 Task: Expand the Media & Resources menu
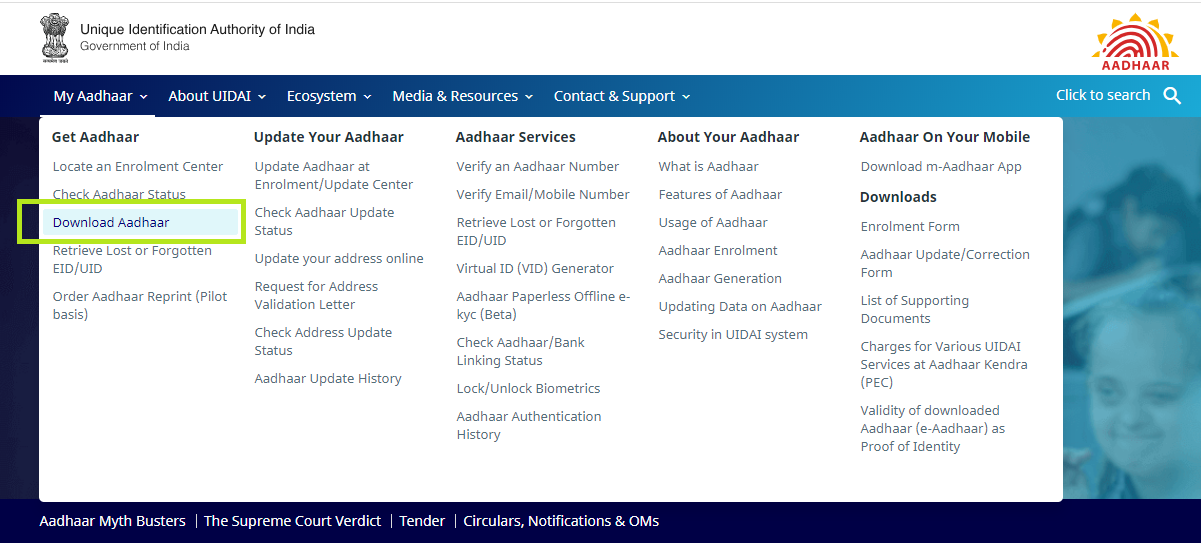tap(463, 96)
